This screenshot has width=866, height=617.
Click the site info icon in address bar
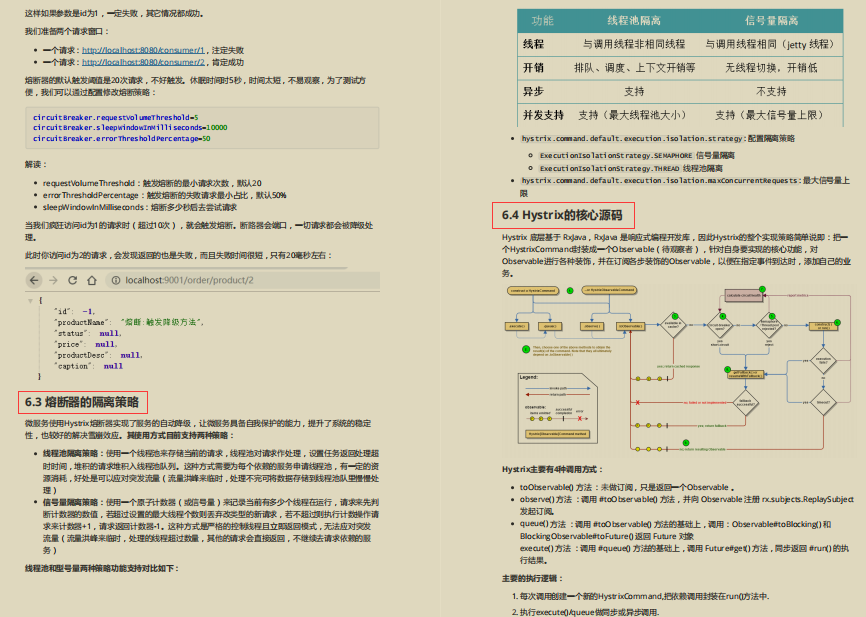pos(115,280)
